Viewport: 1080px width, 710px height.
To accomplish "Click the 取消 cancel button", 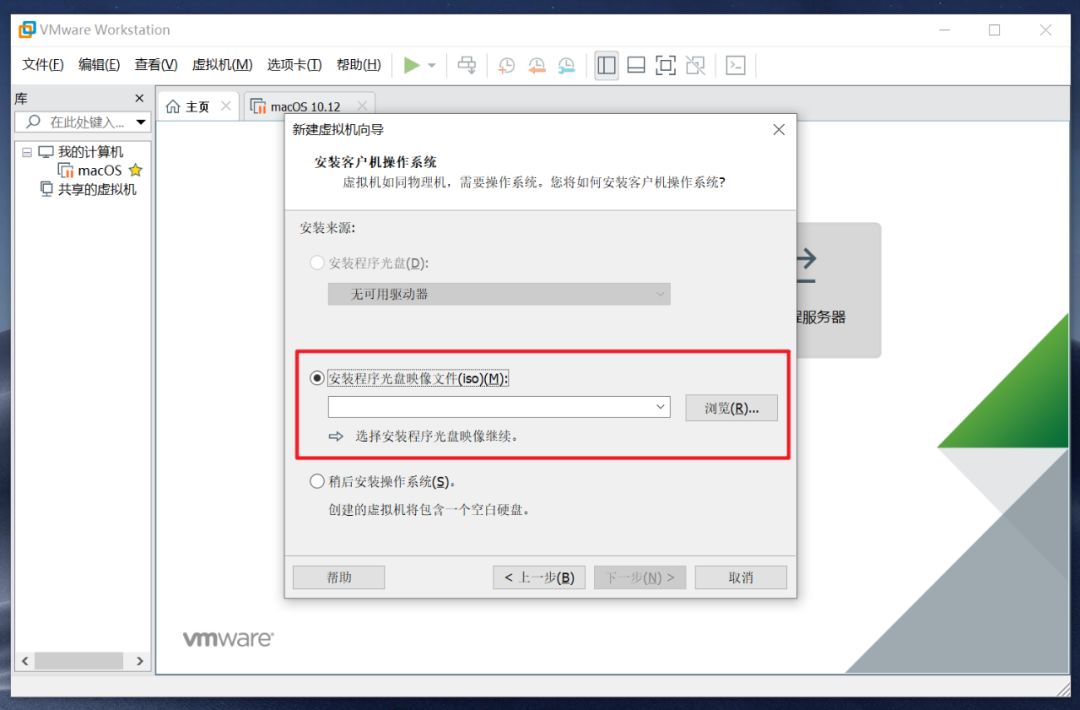I will (741, 577).
